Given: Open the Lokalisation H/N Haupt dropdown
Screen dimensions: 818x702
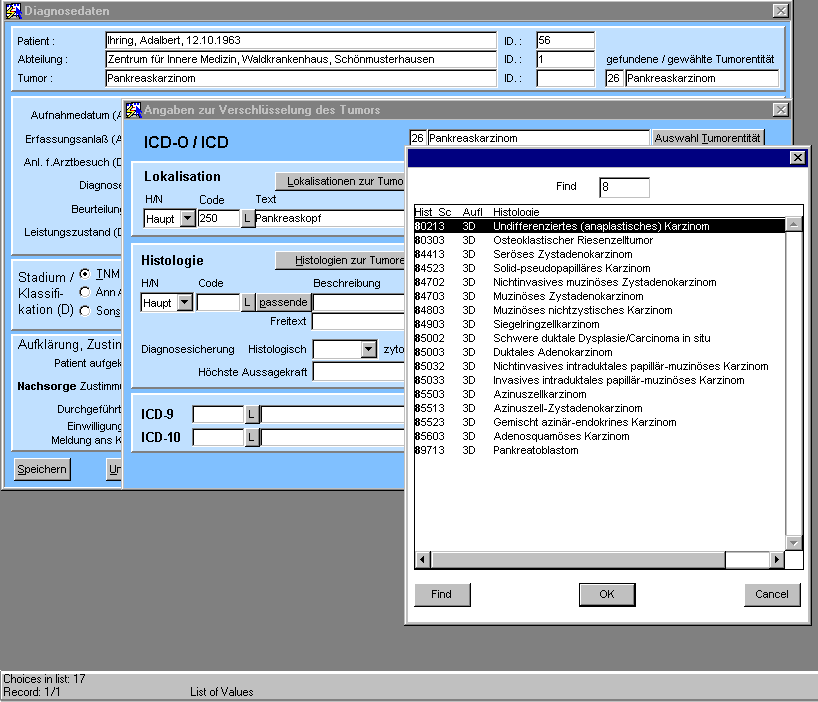Looking at the screenshot, I should pos(186,218).
